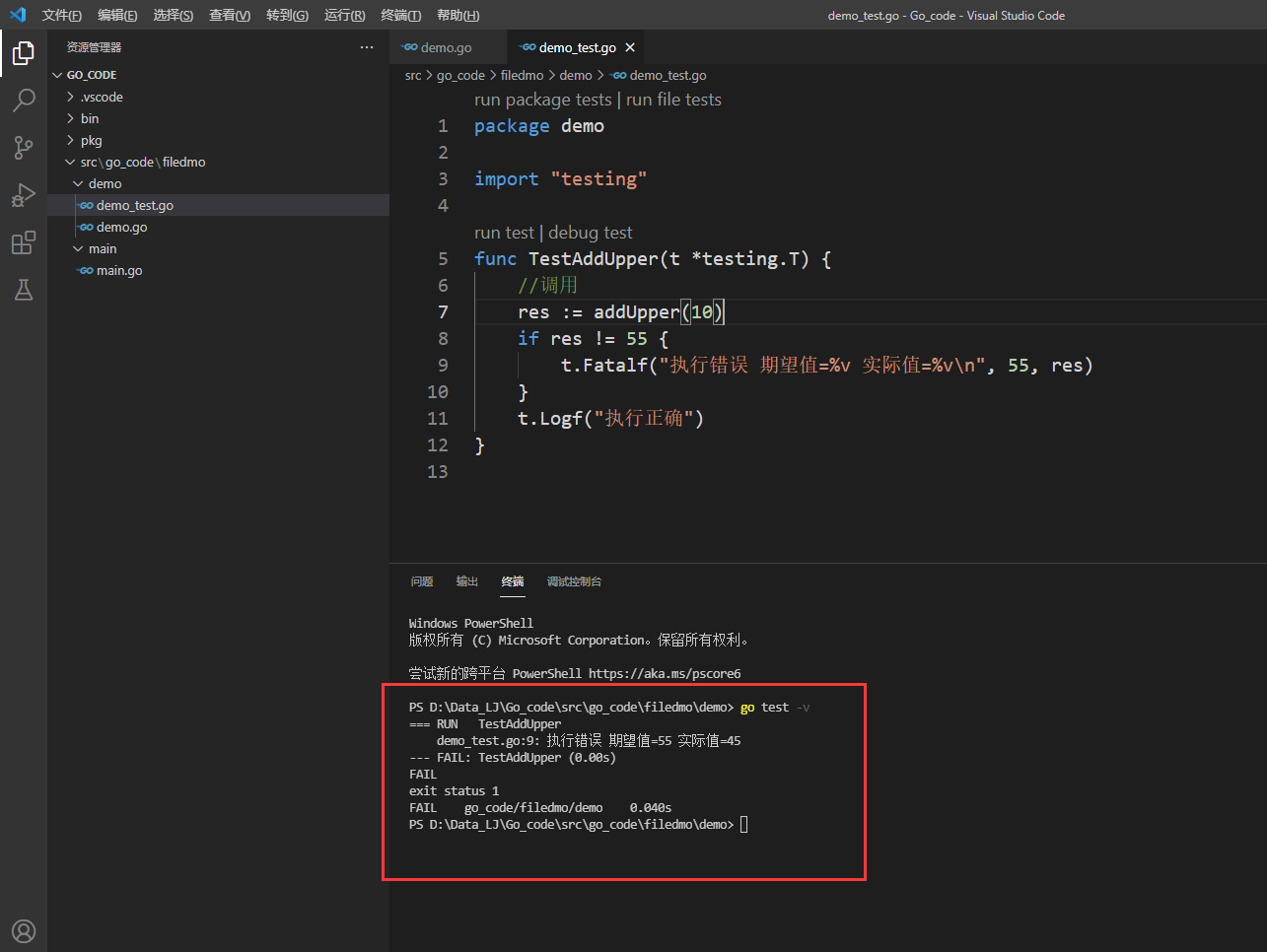Click filedmo breadcrumb segment
This screenshot has height=952, width=1267.
click(522, 75)
